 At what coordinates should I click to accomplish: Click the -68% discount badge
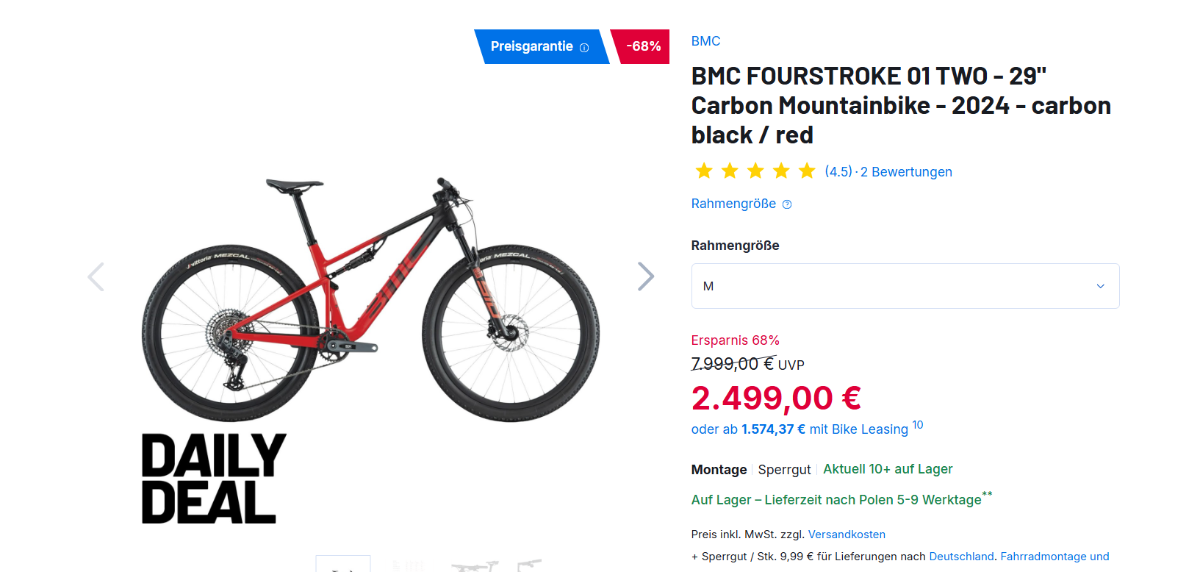click(x=643, y=46)
